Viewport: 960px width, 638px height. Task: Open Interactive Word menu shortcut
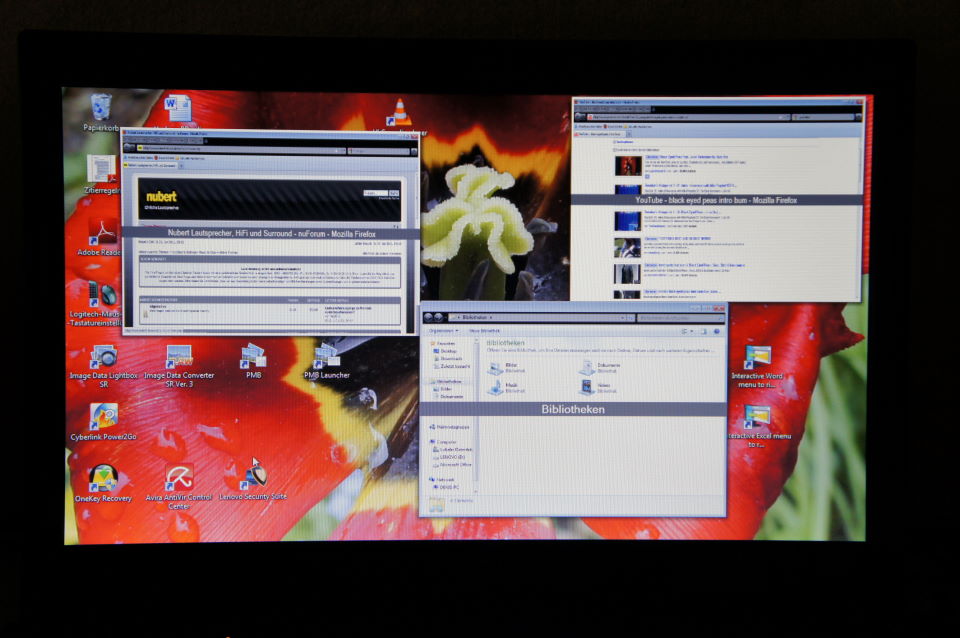pos(757,358)
